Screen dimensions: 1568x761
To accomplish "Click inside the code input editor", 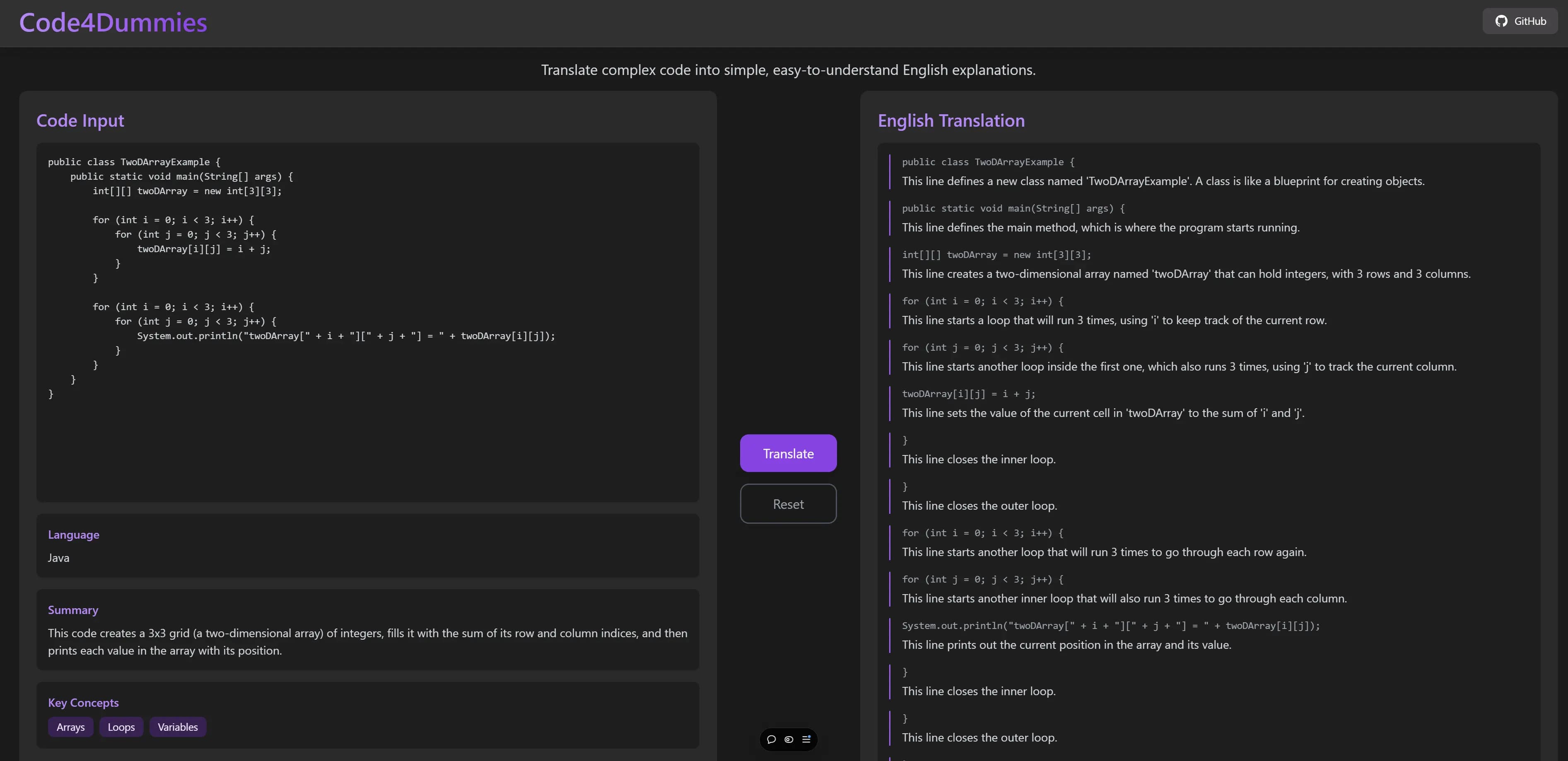I will click(368, 323).
